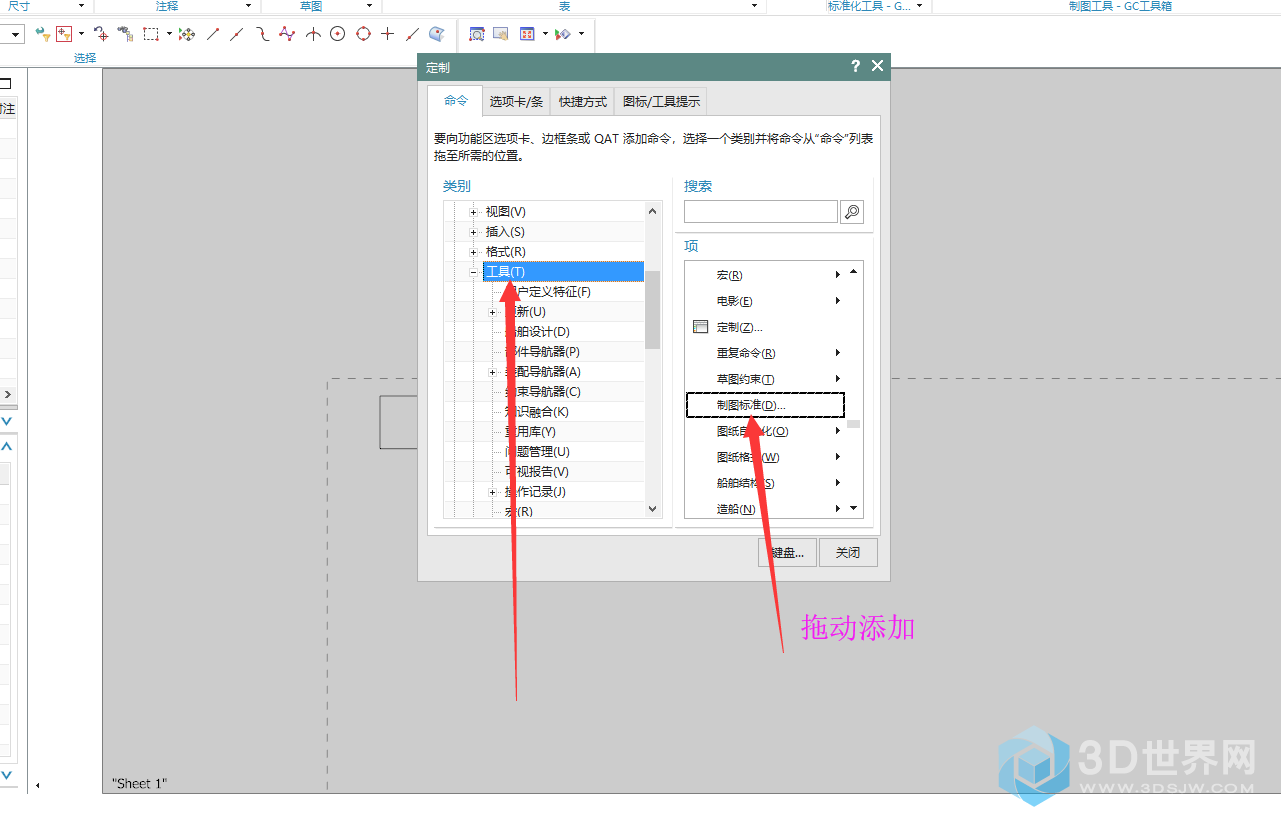Click the boxed selection filter funnel icon
Screen dimensions: 1281x820
pyautogui.click(x=64, y=34)
